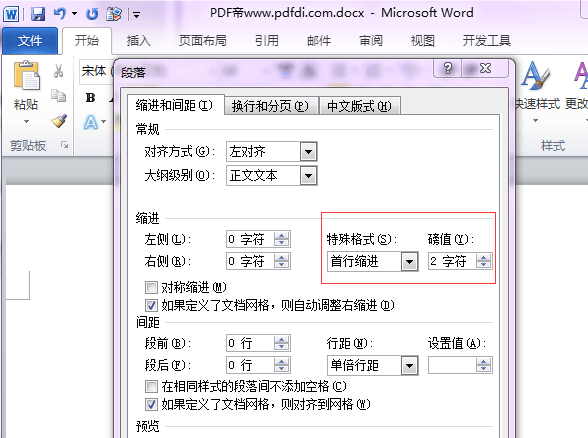The height and width of the screenshot is (438, 588).
Task: Select the Format Painter brush icon
Action: coord(59,121)
